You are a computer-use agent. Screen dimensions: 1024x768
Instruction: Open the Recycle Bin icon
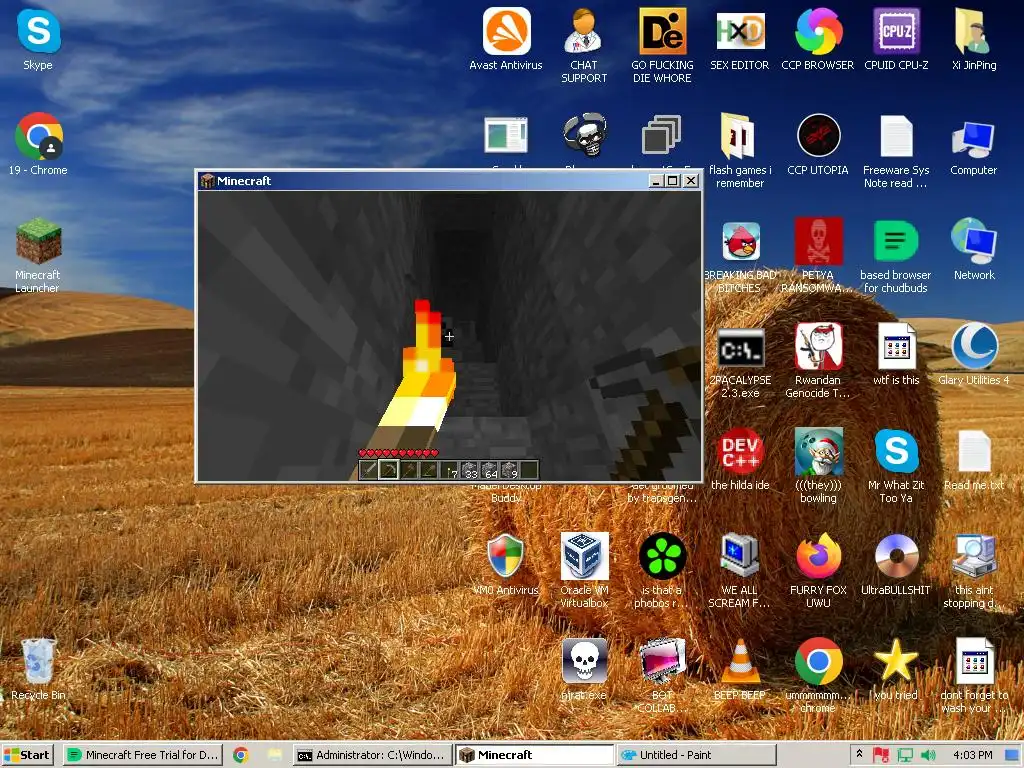(38, 669)
